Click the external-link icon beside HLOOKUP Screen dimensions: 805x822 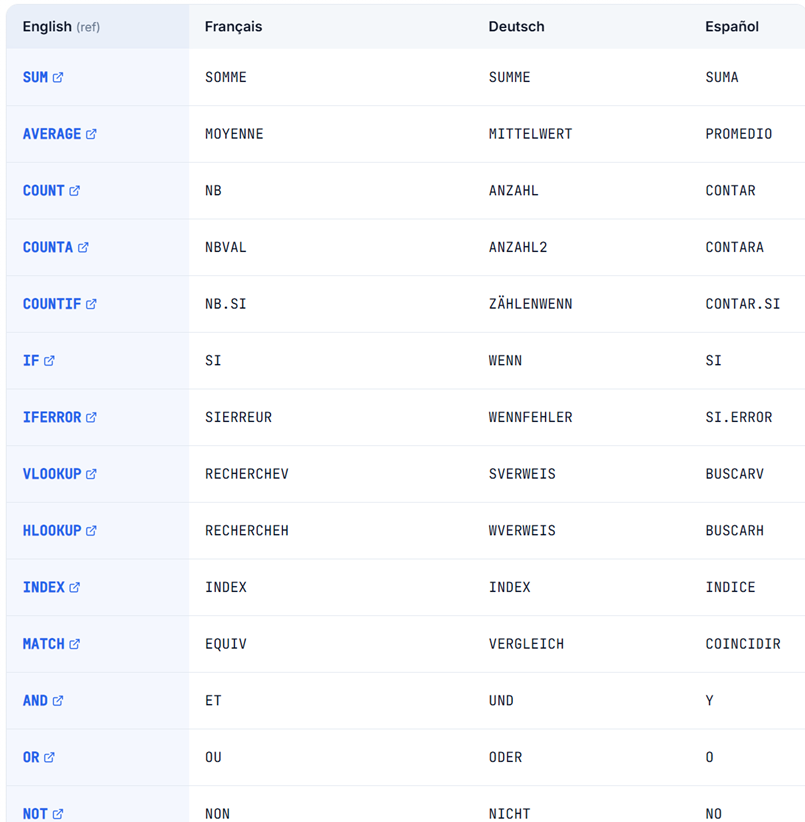91,531
